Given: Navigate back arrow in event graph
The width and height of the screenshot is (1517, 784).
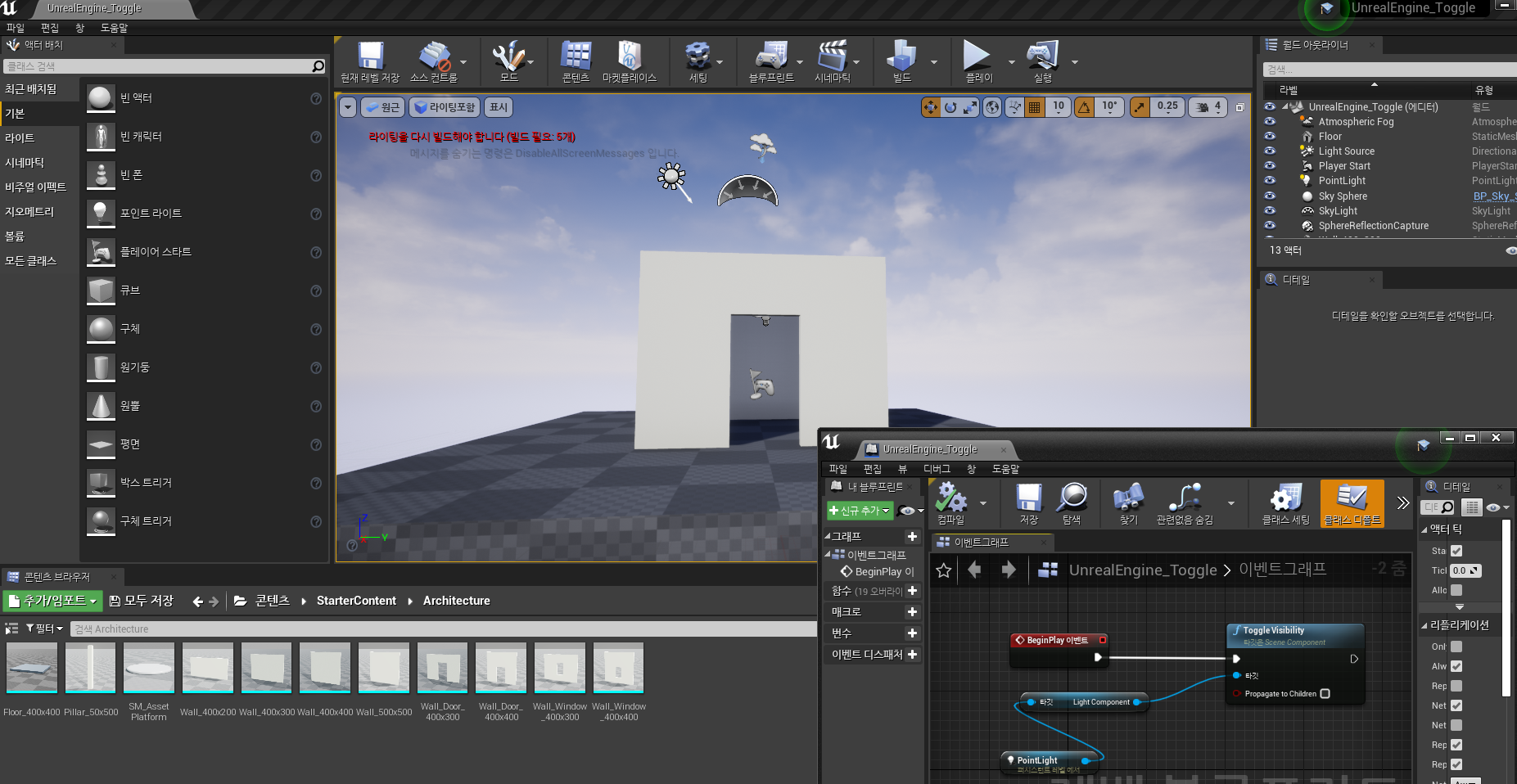Looking at the screenshot, I should click(x=974, y=570).
